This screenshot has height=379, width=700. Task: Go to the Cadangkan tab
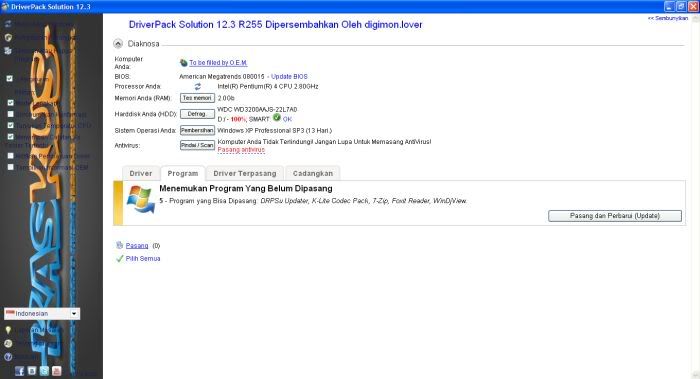(x=312, y=173)
